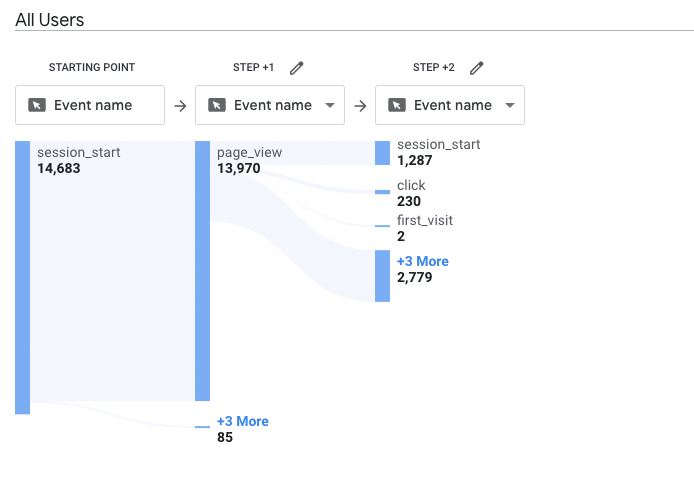Click the All Users segment heading
694x492 pixels.
(50, 20)
